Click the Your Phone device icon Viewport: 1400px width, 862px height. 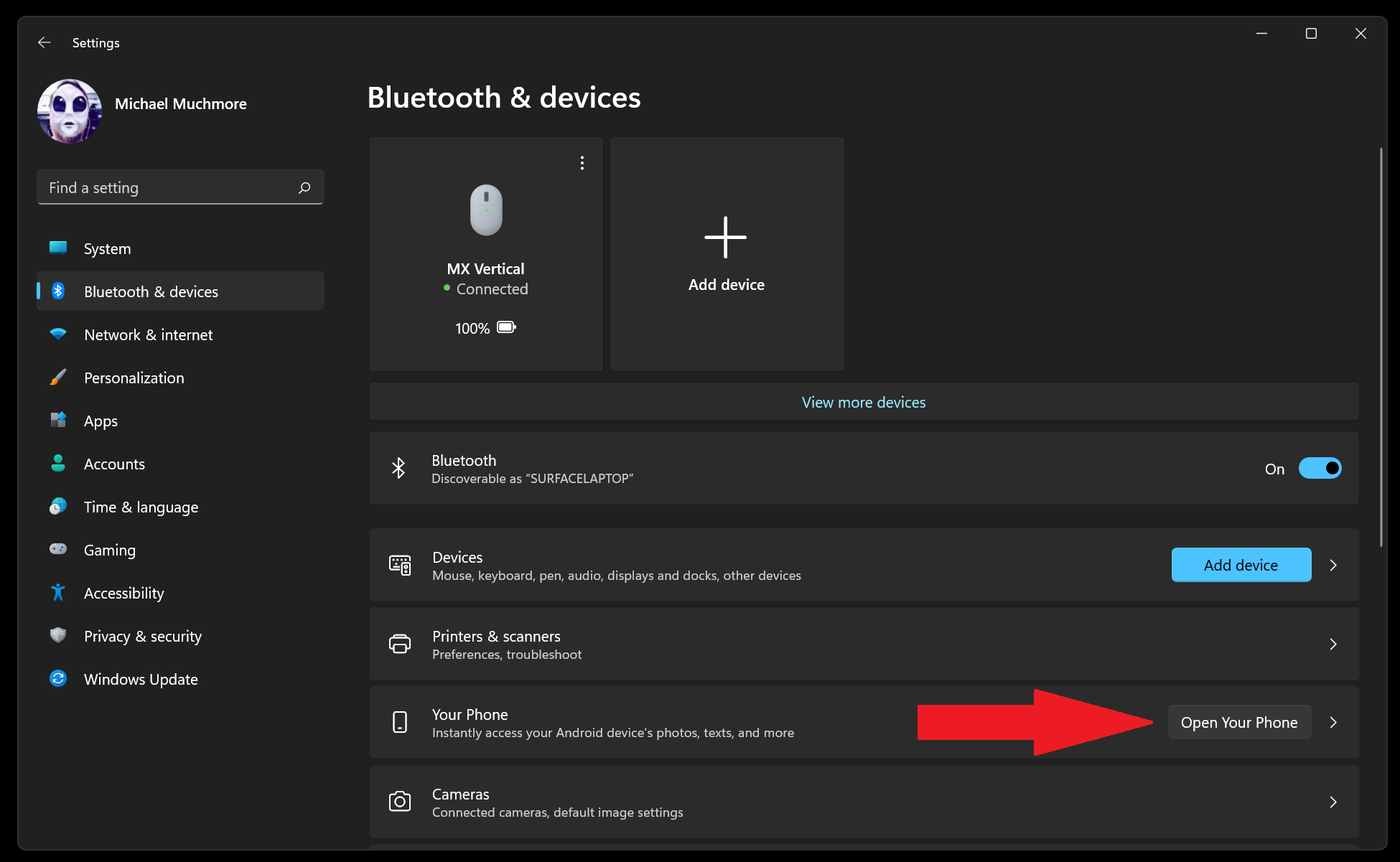400,722
